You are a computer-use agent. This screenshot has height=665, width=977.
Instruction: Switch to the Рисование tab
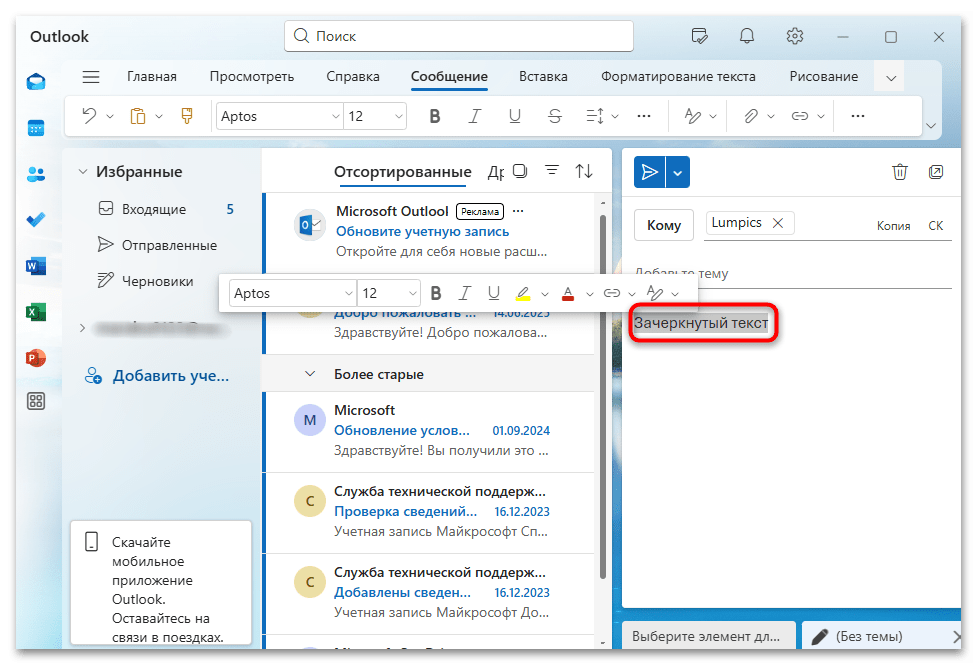coord(823,77)
